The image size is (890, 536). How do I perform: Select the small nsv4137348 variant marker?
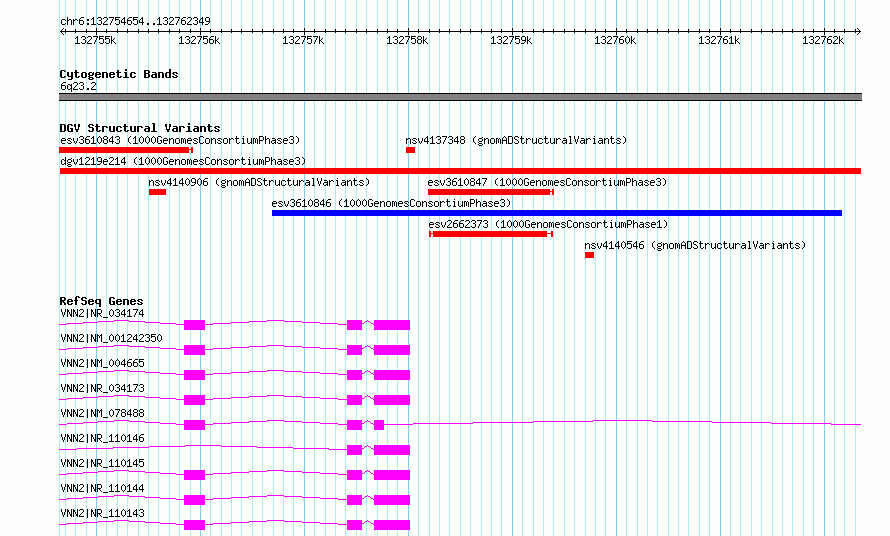(x=410, y=150)
